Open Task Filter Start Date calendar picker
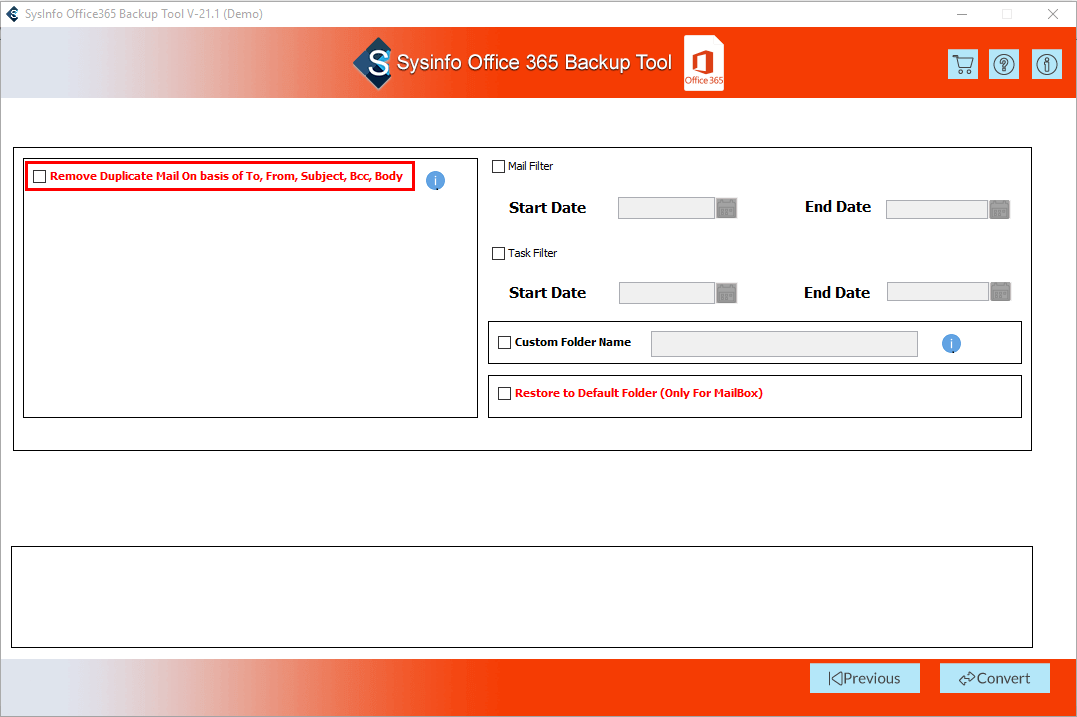1077x717 pixels. [727, 293]
